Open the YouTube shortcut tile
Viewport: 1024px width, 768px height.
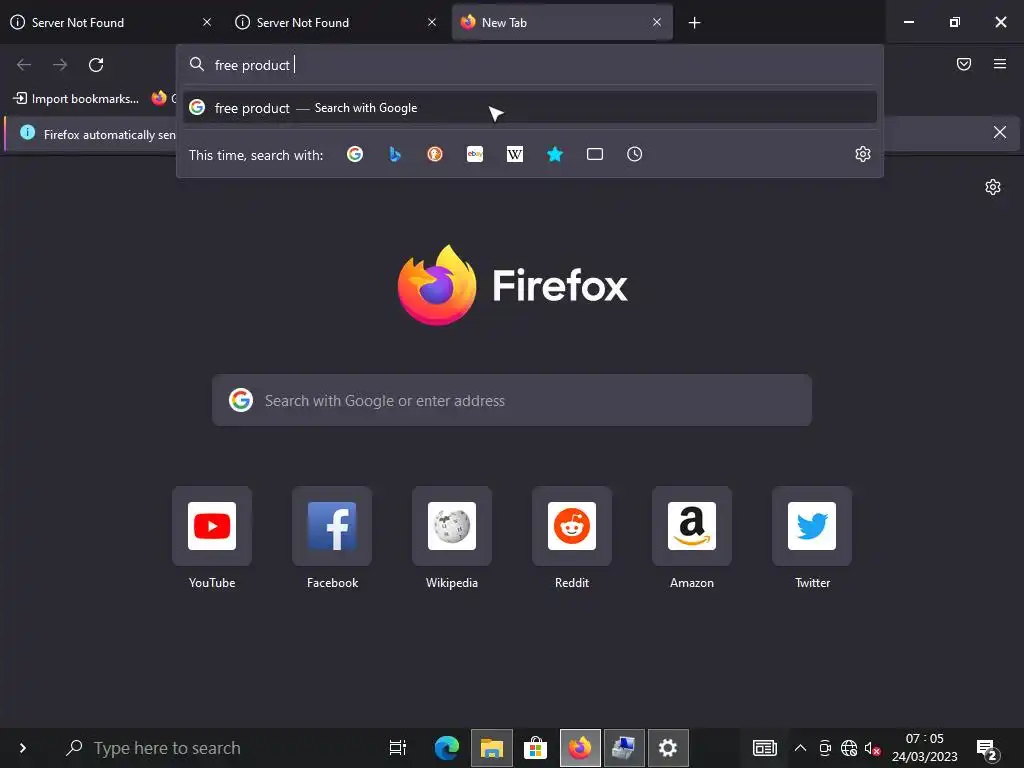[x=212, y=526]
